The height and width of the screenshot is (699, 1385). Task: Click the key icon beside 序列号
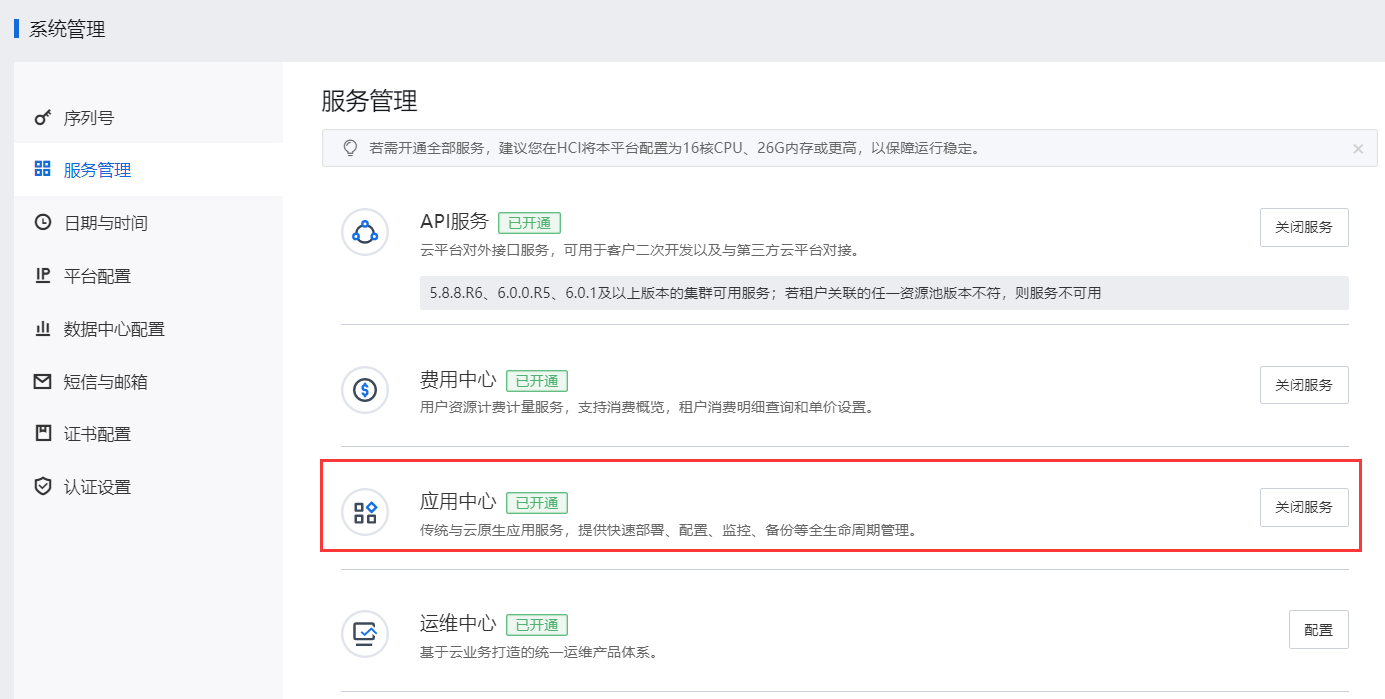point(42,118)
